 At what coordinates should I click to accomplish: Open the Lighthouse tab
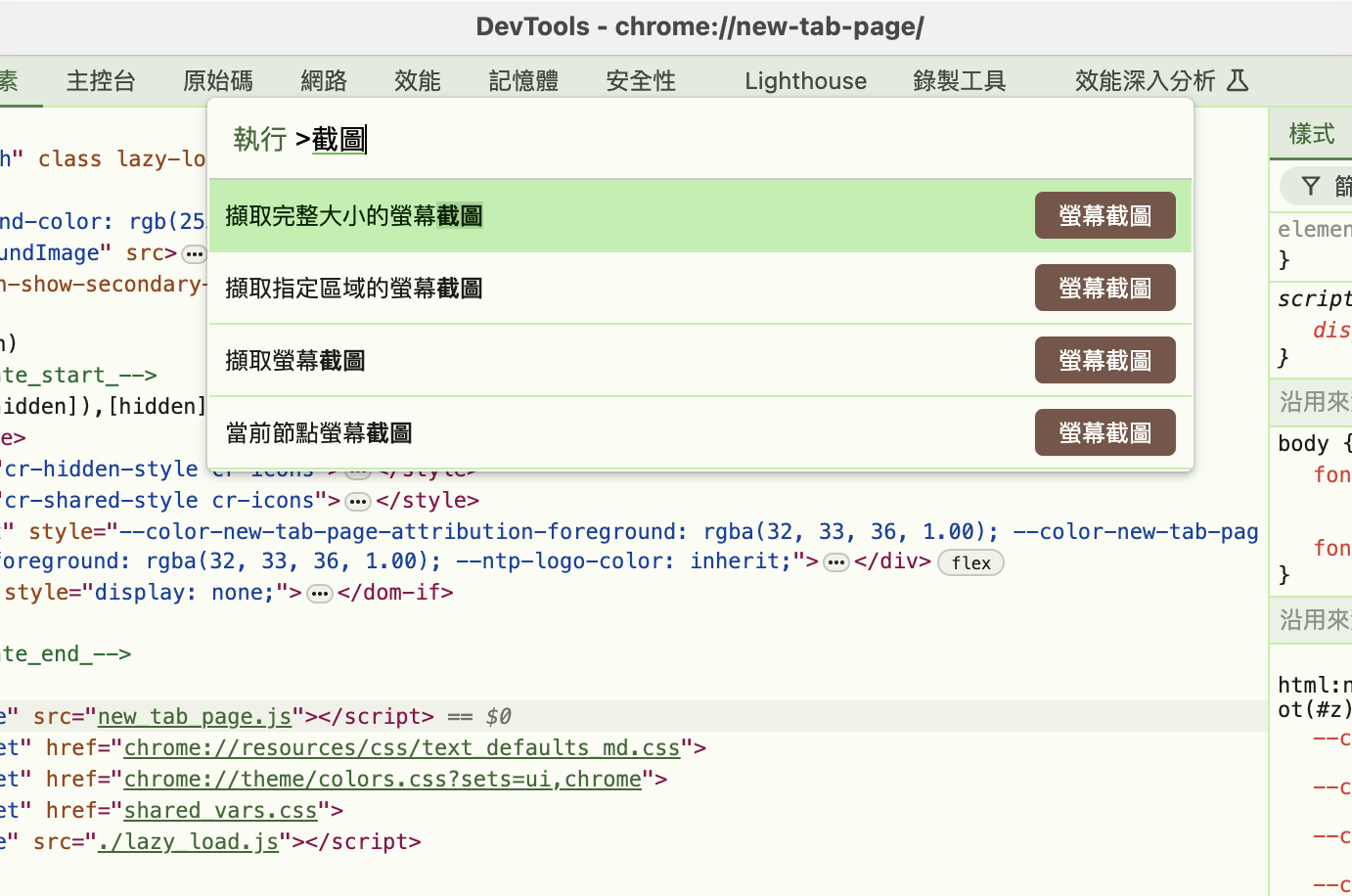tap(806, 80)
